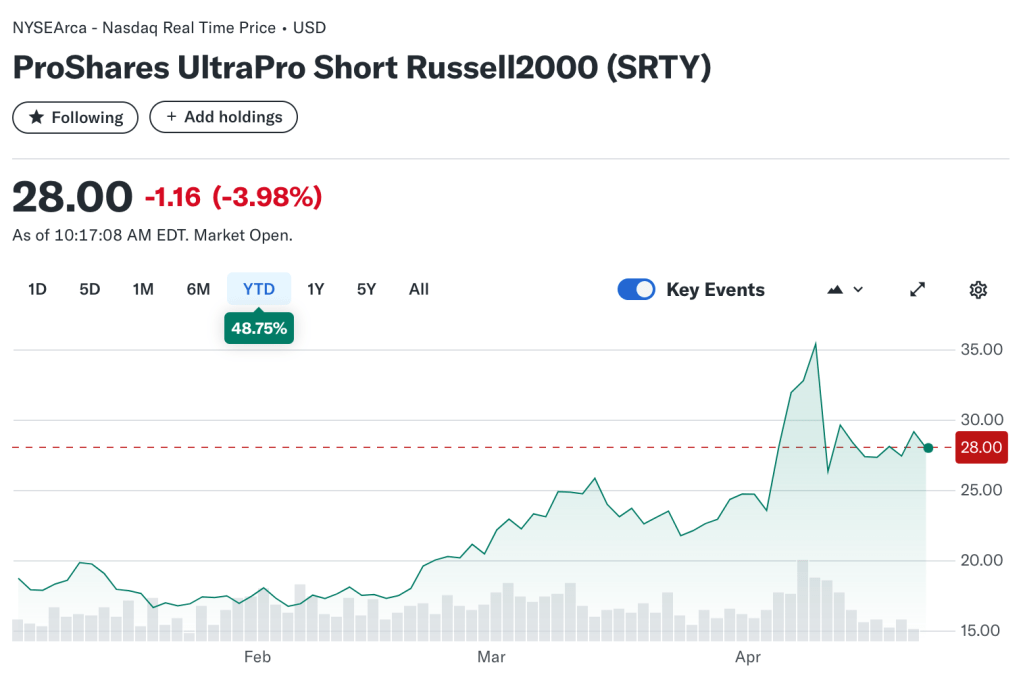Click the mountain chart type icon
Image resolution: width=1023 pixels, height=692 pixels.
(836, 290)
